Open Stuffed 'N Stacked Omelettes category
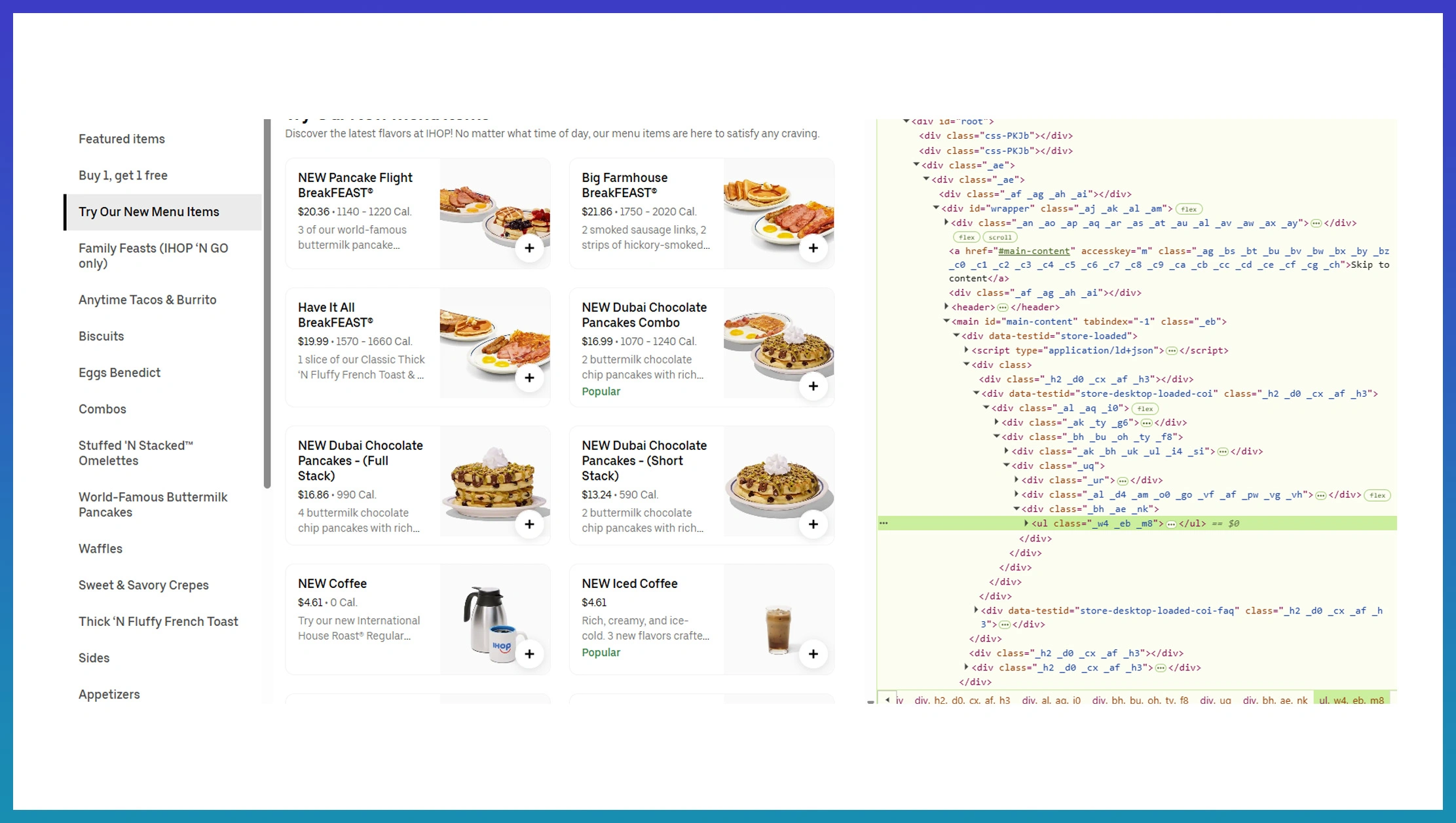 [136, 453]
